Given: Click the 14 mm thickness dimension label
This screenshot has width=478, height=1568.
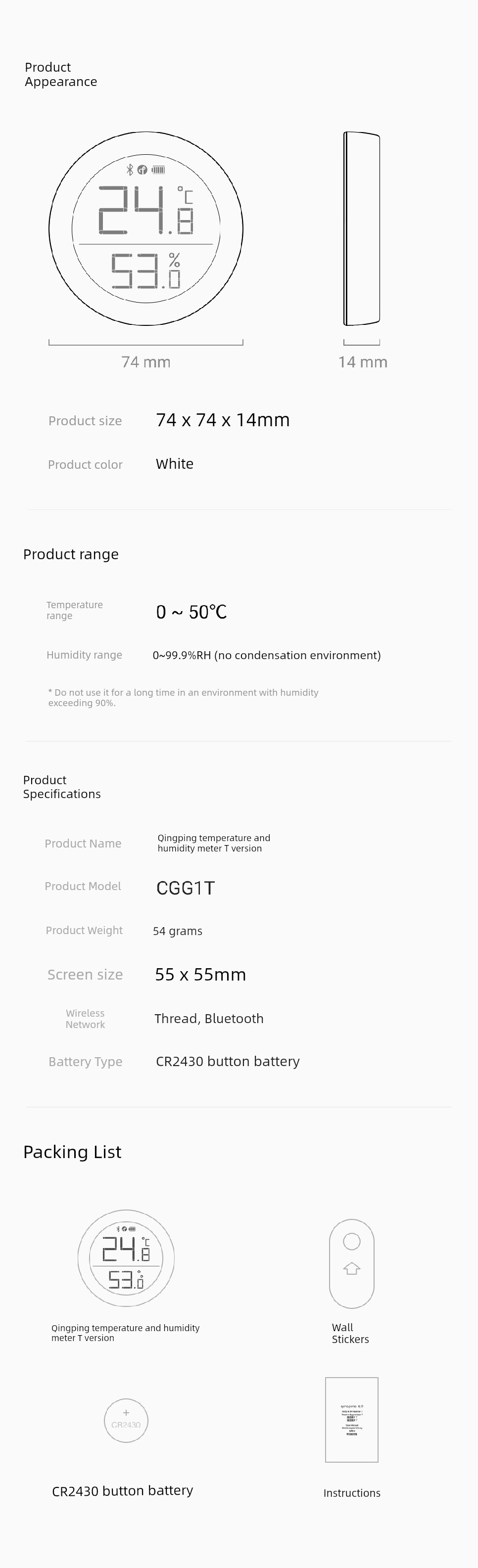Looking at the screenshot, I should (363, 362).
